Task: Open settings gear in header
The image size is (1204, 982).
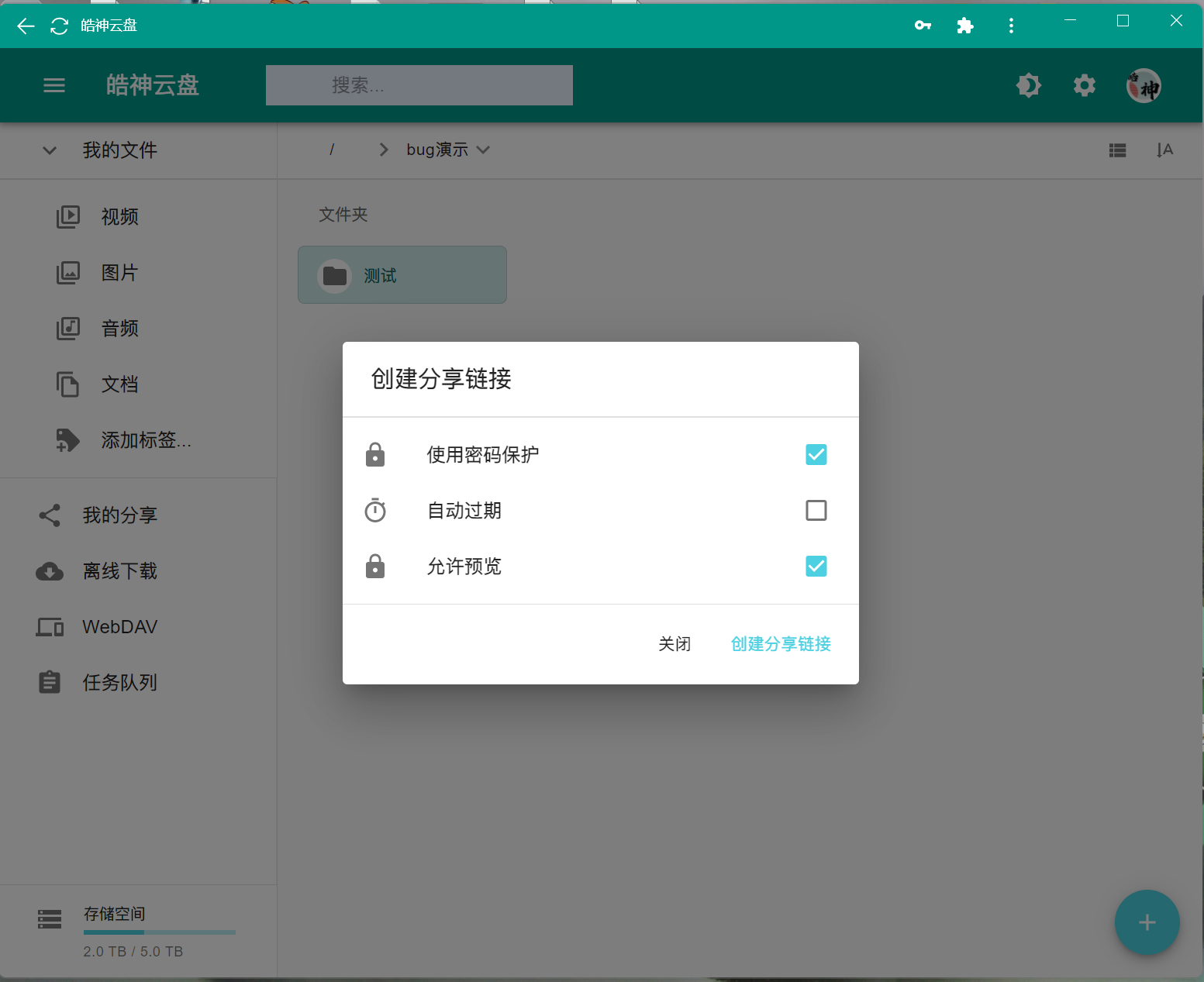Action: click(x=1085, y=85)
